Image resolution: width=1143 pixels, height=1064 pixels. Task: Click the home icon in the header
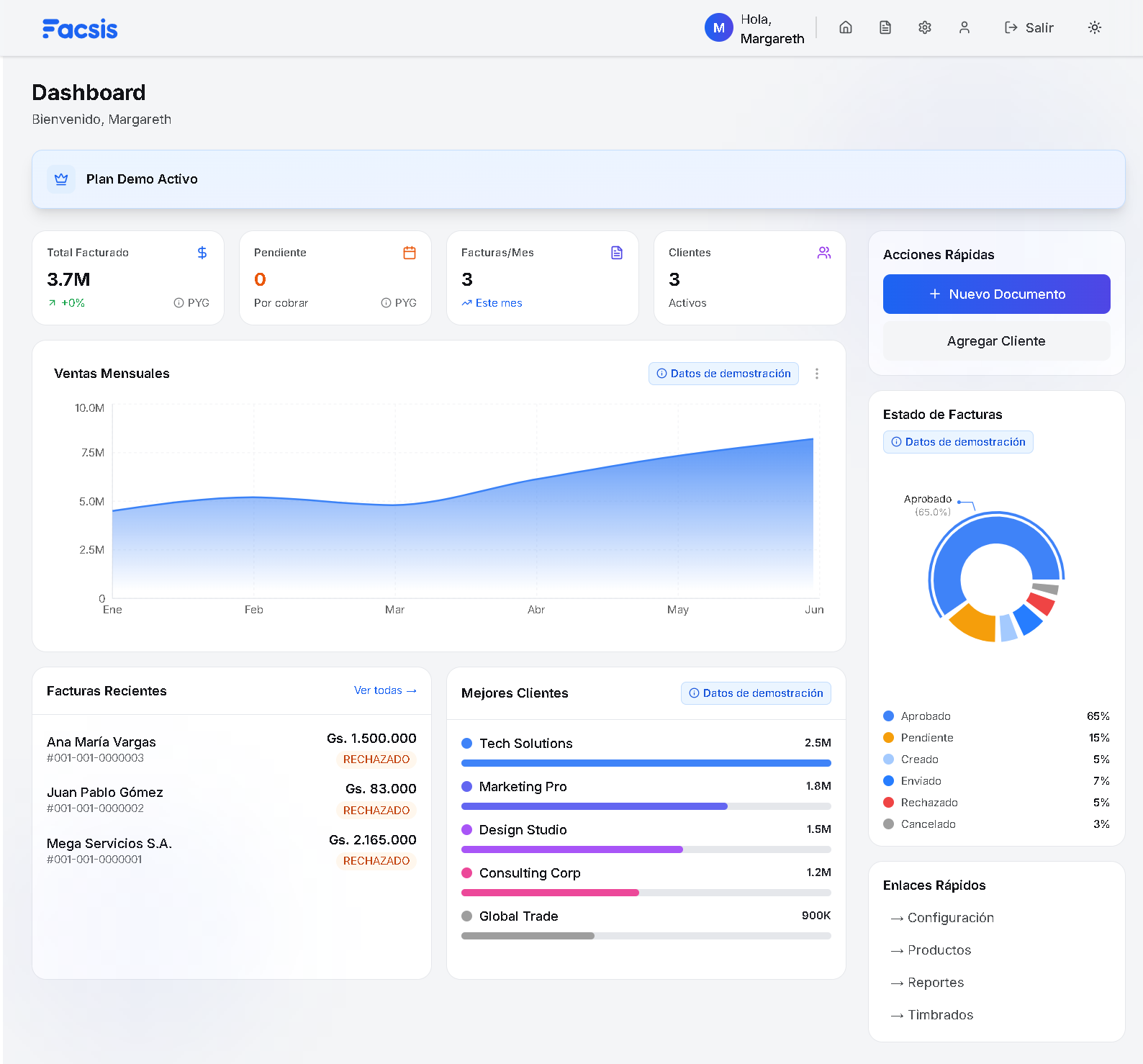coord(846,27)
